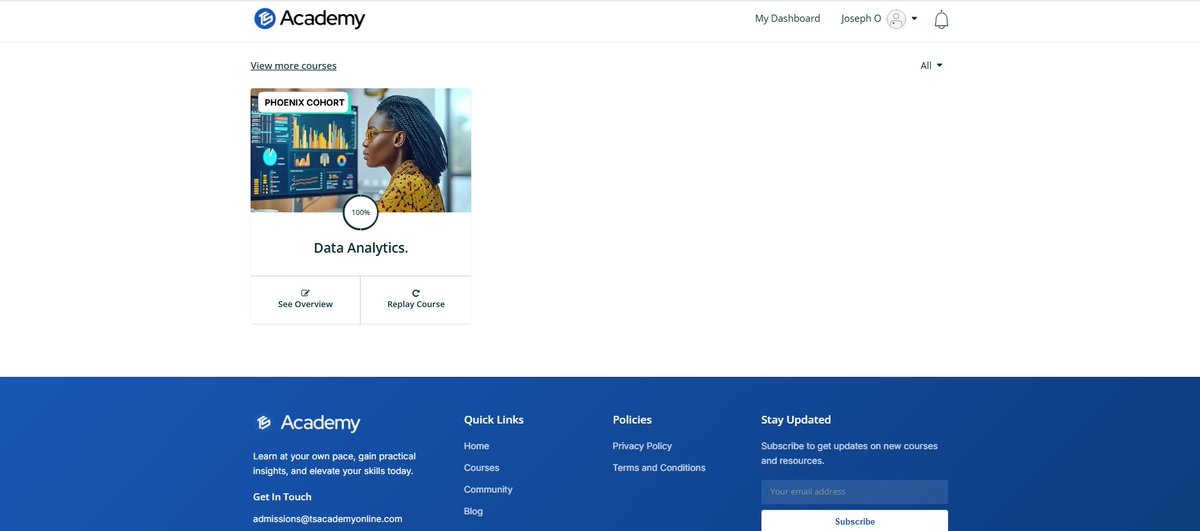Click the Policies footer heading
1200x531 pixels.
(x=632, y=420)
